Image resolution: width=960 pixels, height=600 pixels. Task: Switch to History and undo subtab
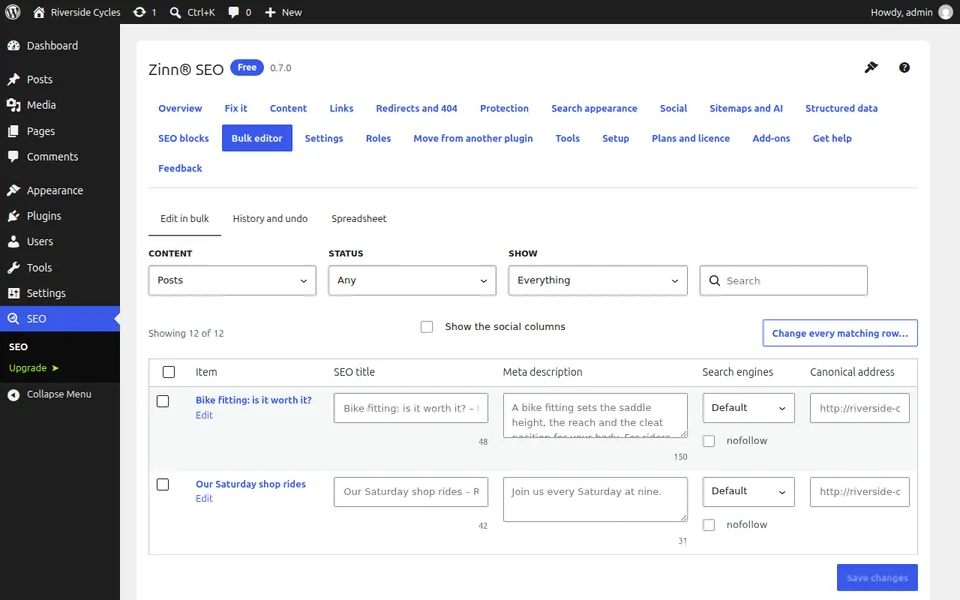(x=270, y=219)
